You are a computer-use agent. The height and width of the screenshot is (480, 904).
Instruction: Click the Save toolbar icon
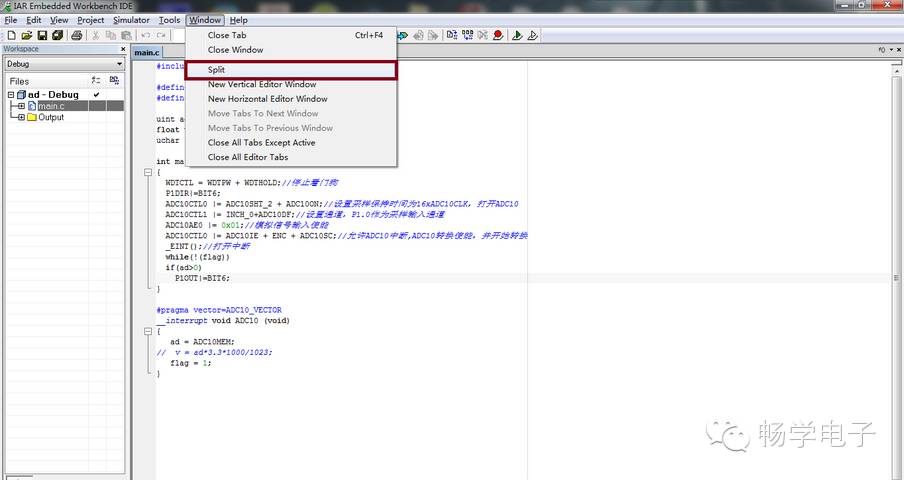pyautogui.click(x=42, y=35)
